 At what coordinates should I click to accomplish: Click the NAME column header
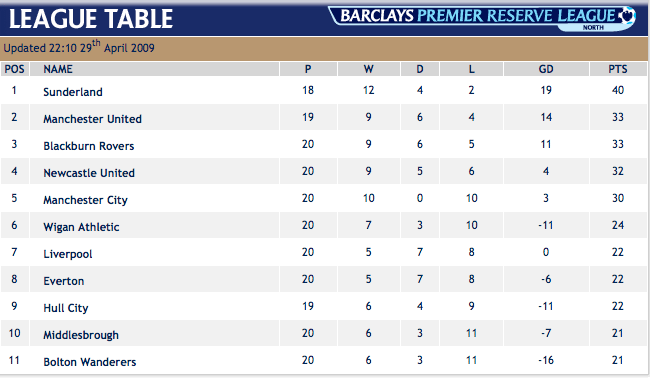58,69
